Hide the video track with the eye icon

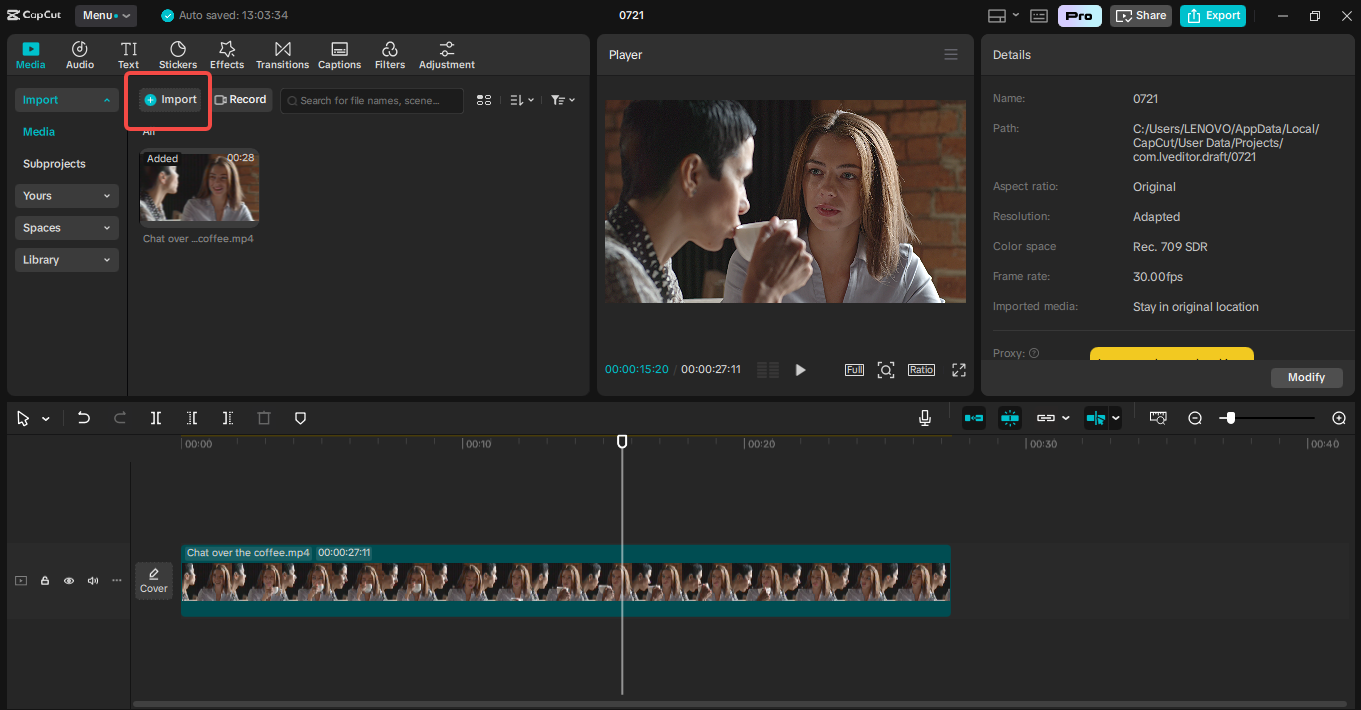68,580
